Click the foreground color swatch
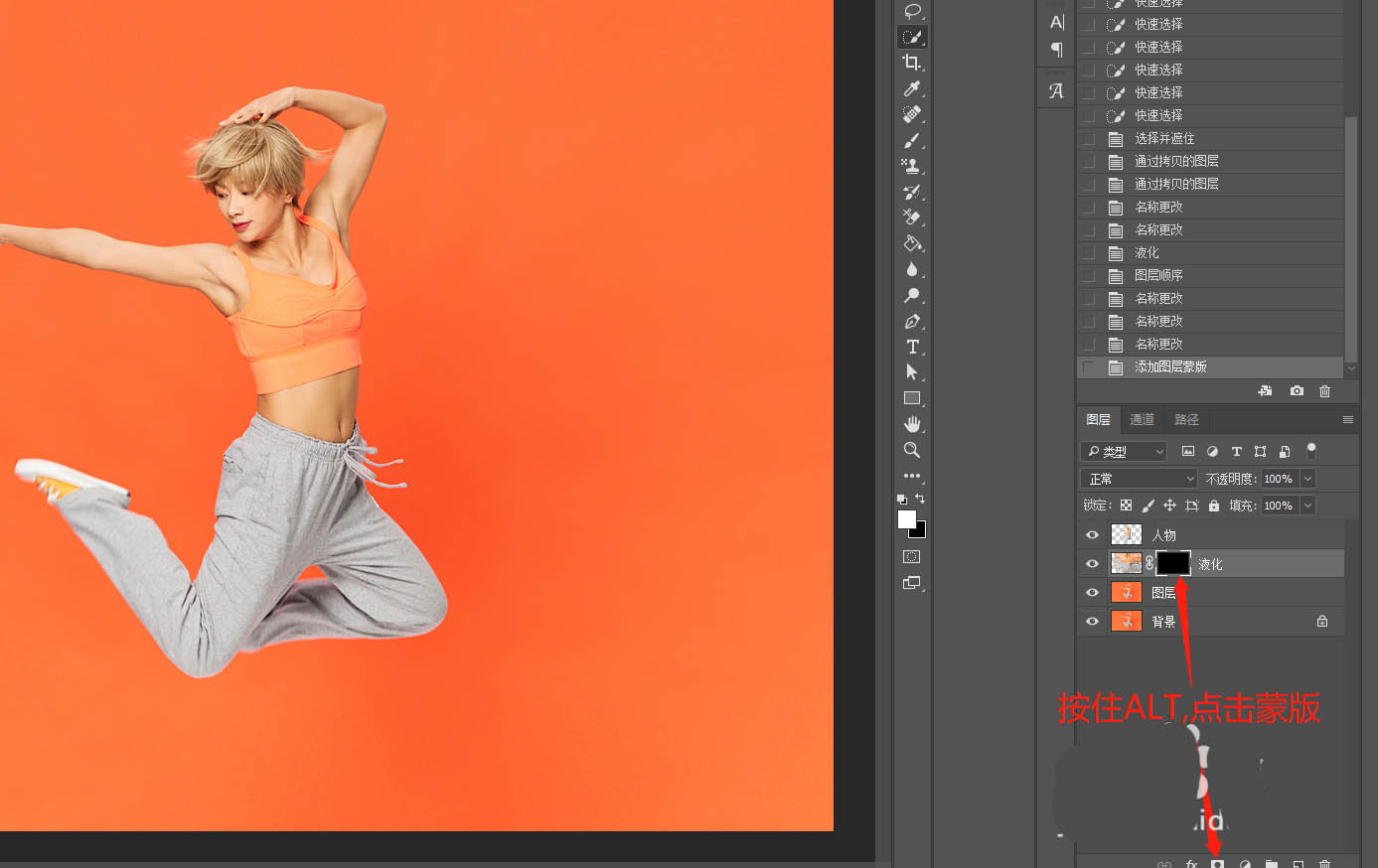This screenshot has height=868, width=1378. [x=906, y=518]
